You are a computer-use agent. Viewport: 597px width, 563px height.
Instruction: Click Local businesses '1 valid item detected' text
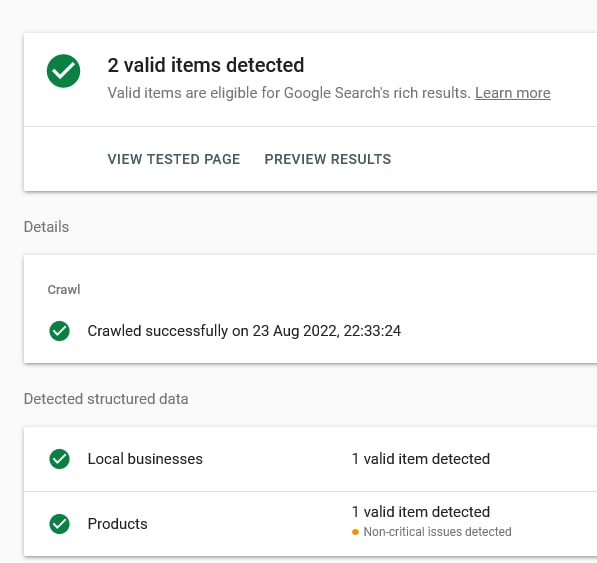[x=421, y=459]
